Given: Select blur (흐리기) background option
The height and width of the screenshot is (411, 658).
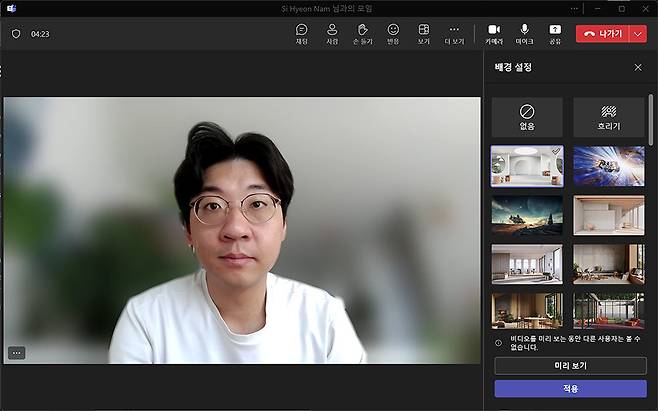Looking at the screenshot, I should [x=608, y=117].
